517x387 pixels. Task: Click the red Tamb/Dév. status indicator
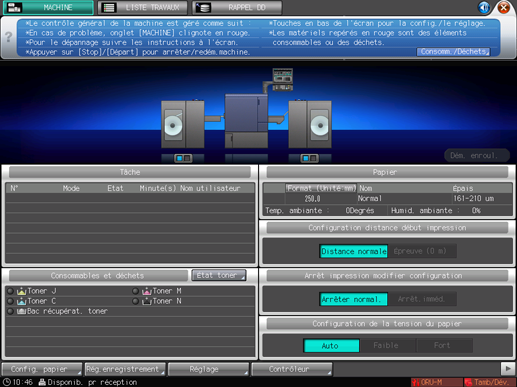[490, 382]
